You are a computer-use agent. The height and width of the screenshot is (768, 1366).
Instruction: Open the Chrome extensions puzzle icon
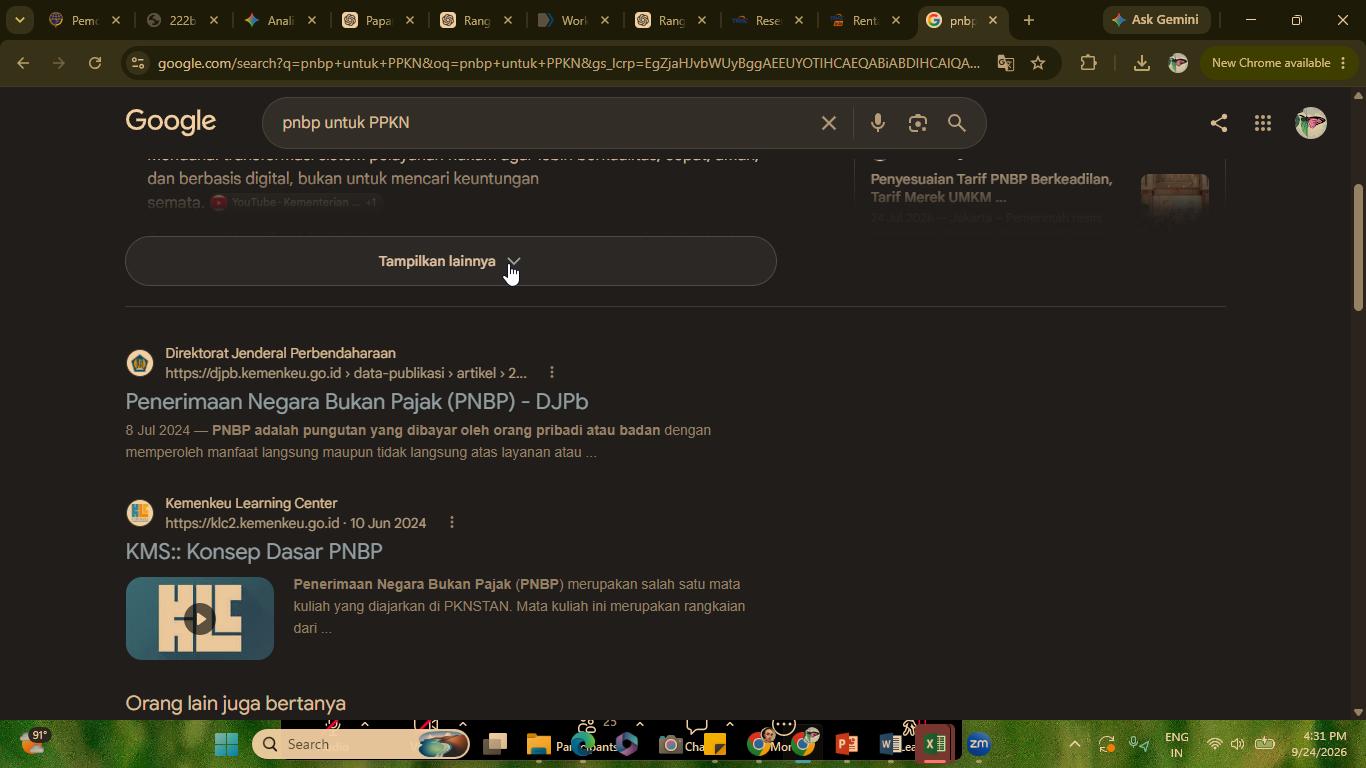click(1088, 63)
